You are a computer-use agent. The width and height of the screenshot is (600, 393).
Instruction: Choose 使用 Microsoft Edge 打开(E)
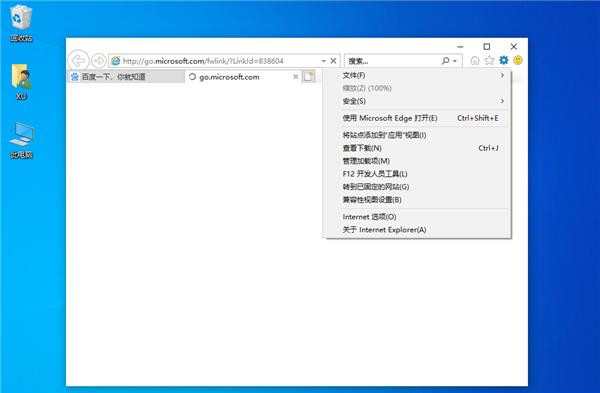pyautogui.click(x=417, y=118)
